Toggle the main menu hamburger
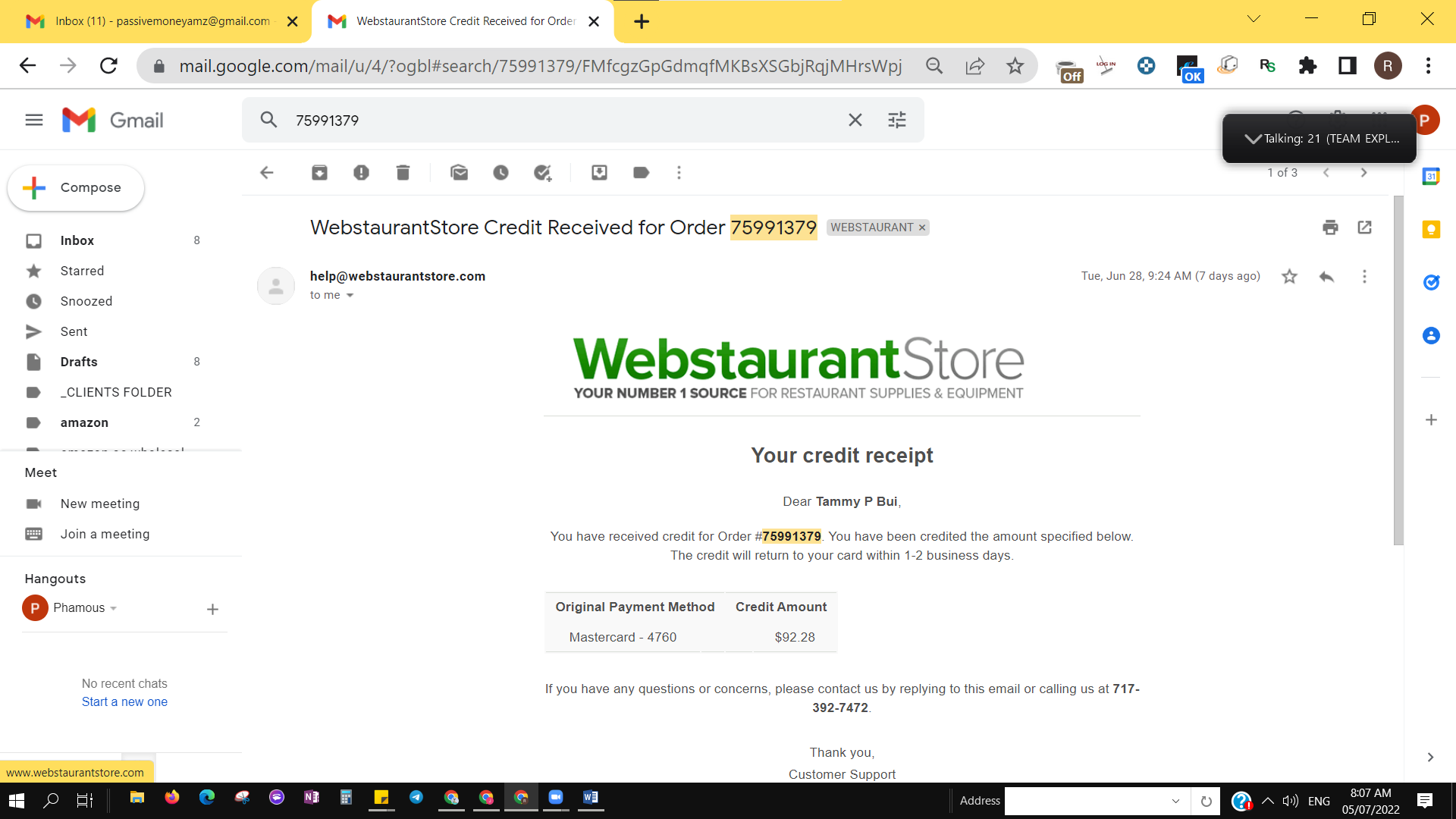1456x819 pixels. (x=34, y=120)
